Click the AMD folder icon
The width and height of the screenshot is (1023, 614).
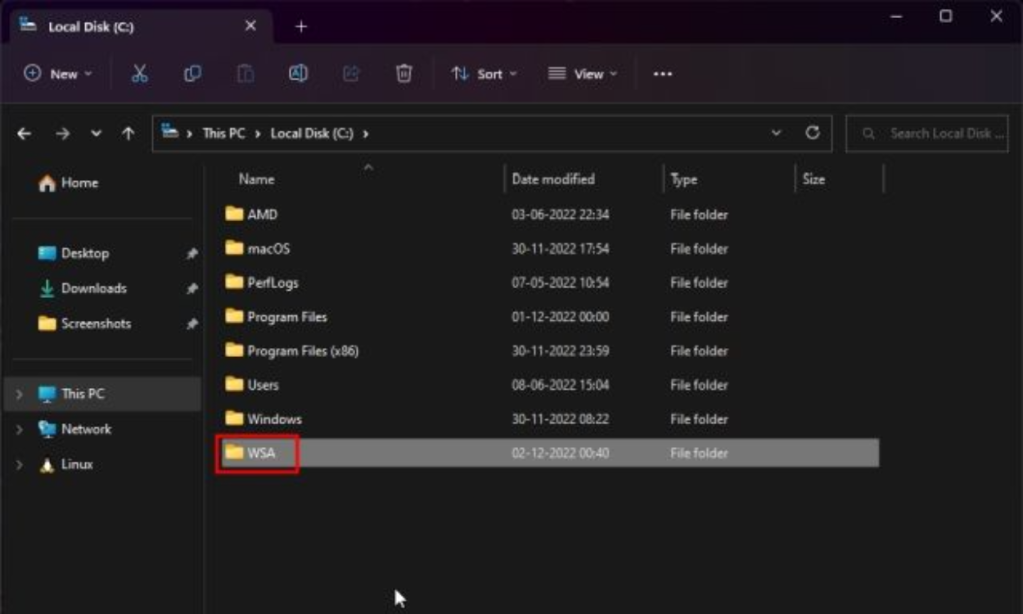coord(234,214)
